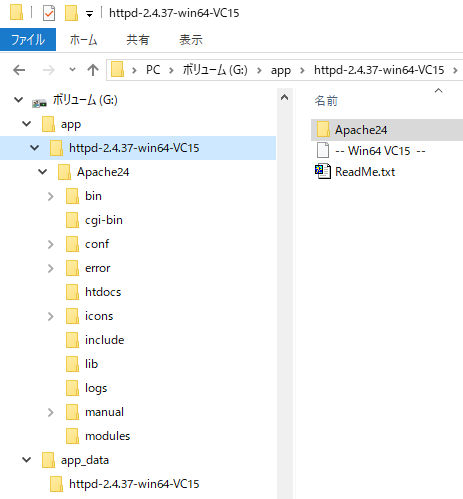Open the Customize Quick Access Toolbar dropdown
The height and width of the screenshot is (499, 463).
(89, 14)
